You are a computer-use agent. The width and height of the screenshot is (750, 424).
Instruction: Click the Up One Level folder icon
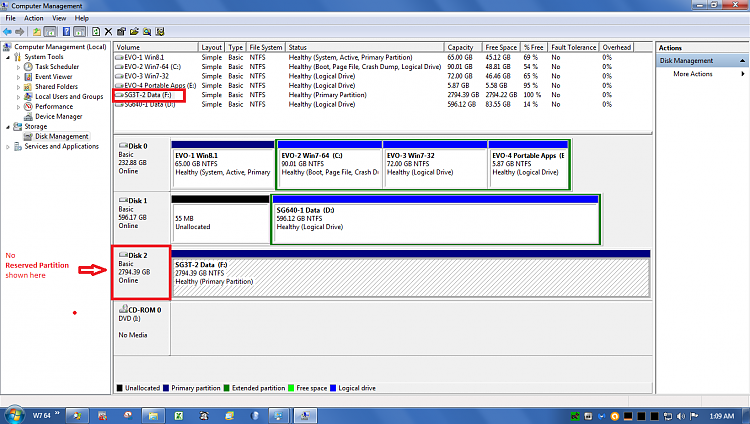[37, 32]
